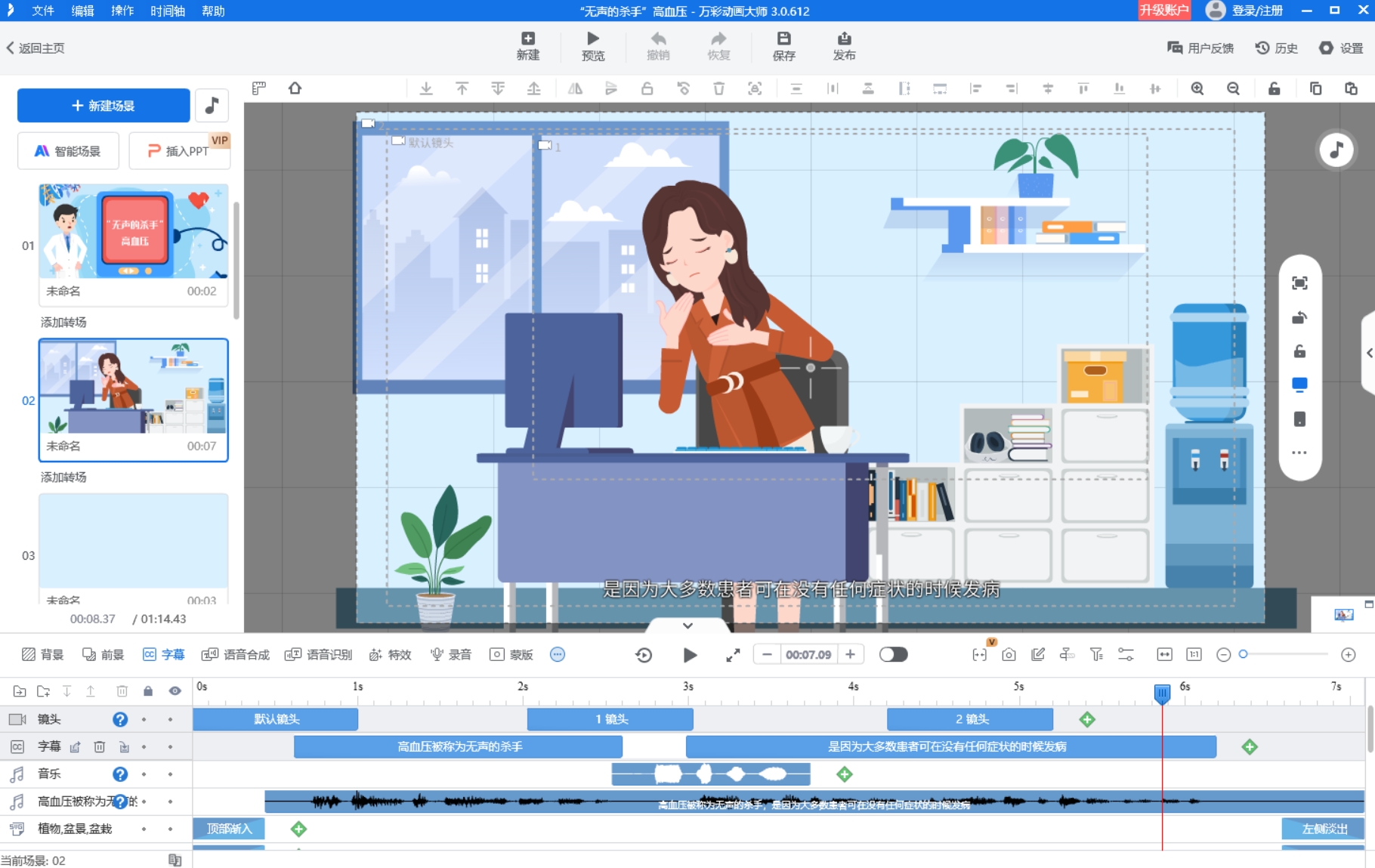Click the paste icon at toolbar right end
Viewport: 1375px width, 868px height.
point(1352,88)
